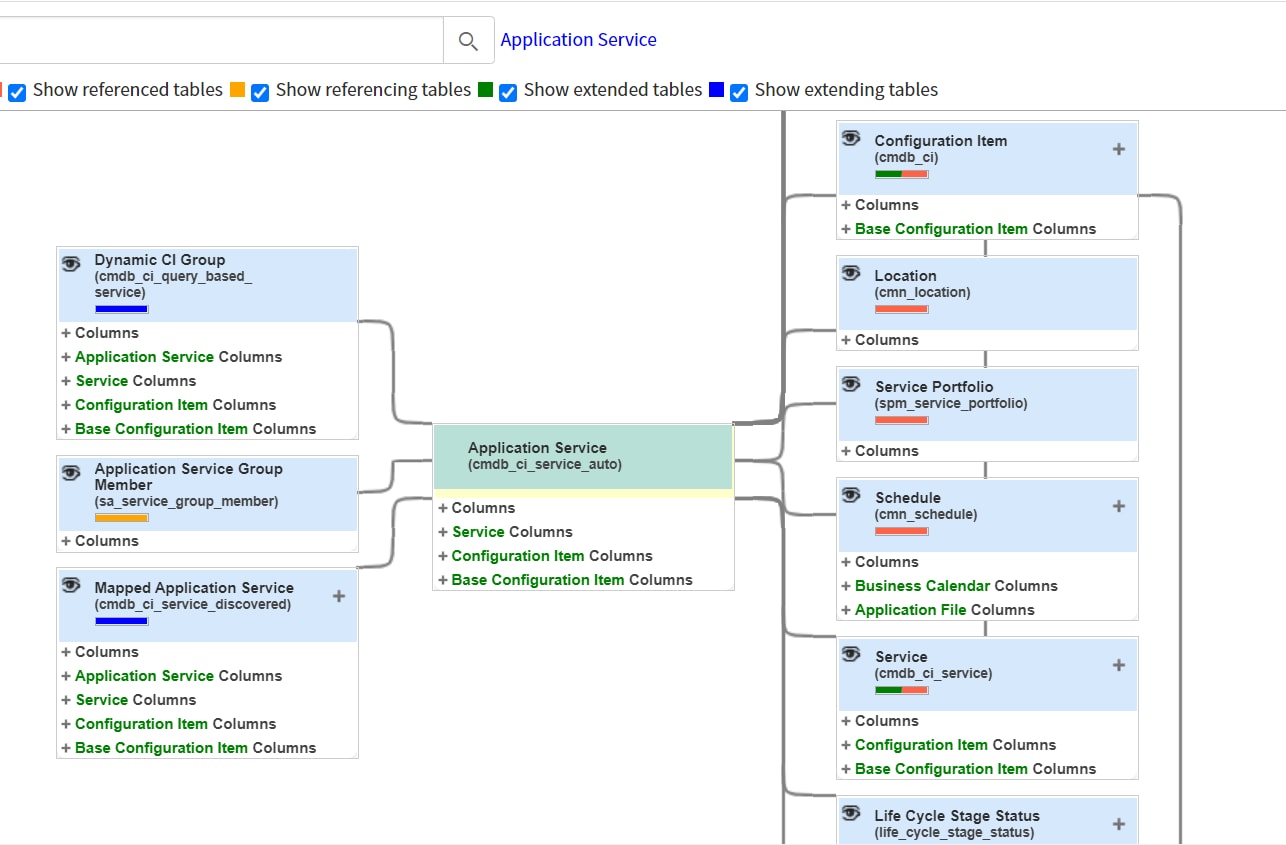Uncheck Show referenced tables checkbox
Image resolution: width=1286 pixels, height=845 pixels.
(x=17, y=92)
